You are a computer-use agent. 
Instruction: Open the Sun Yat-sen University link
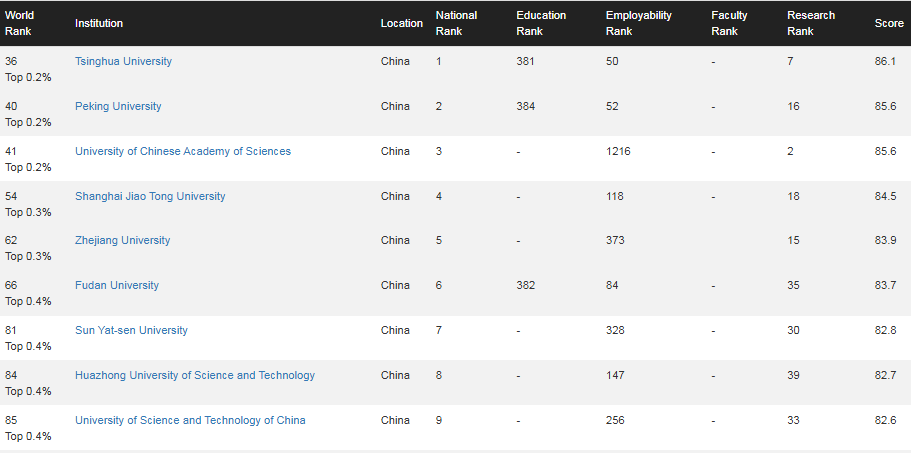(131, 330)
